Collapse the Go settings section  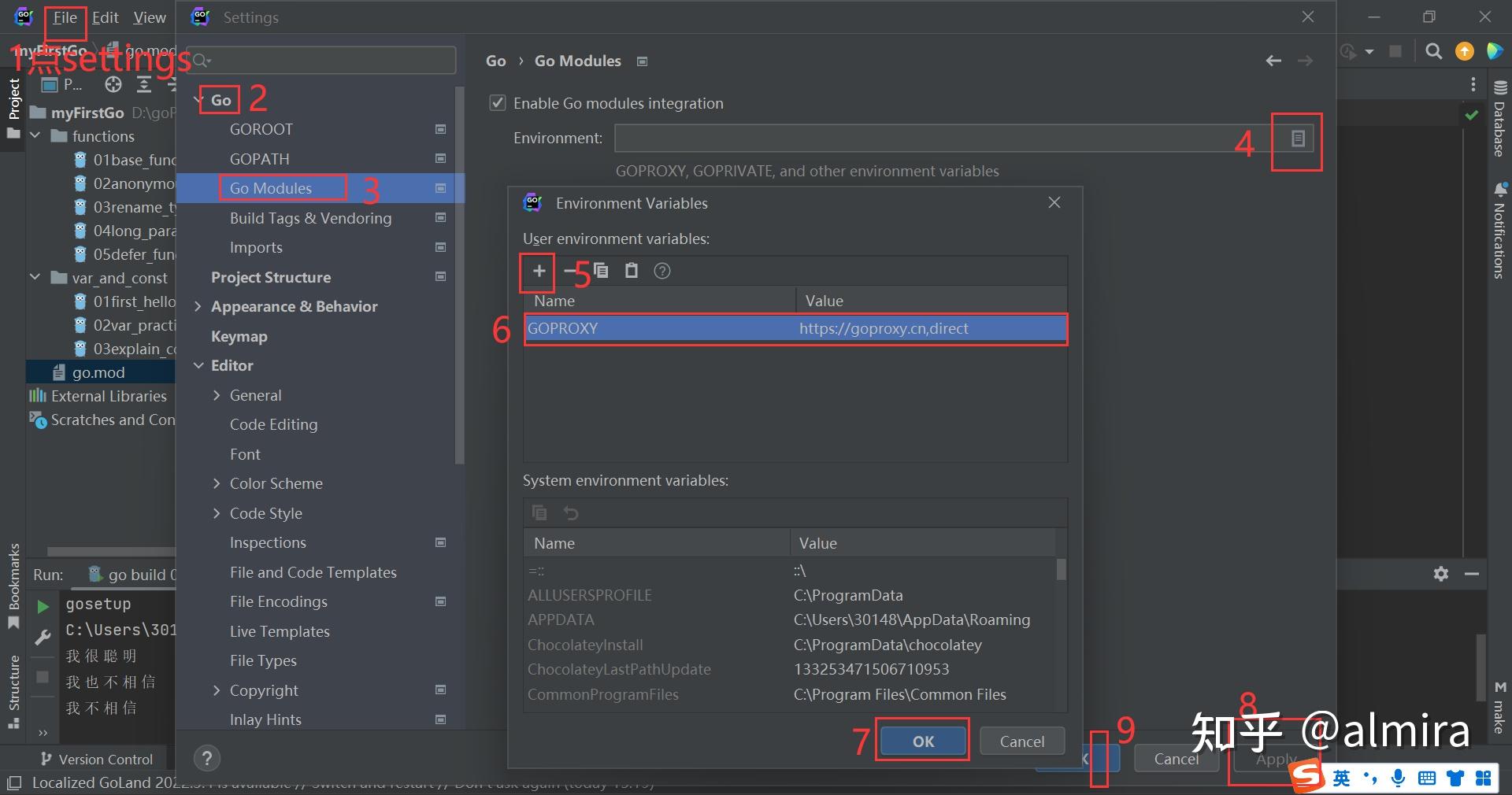tap(198, 100)
